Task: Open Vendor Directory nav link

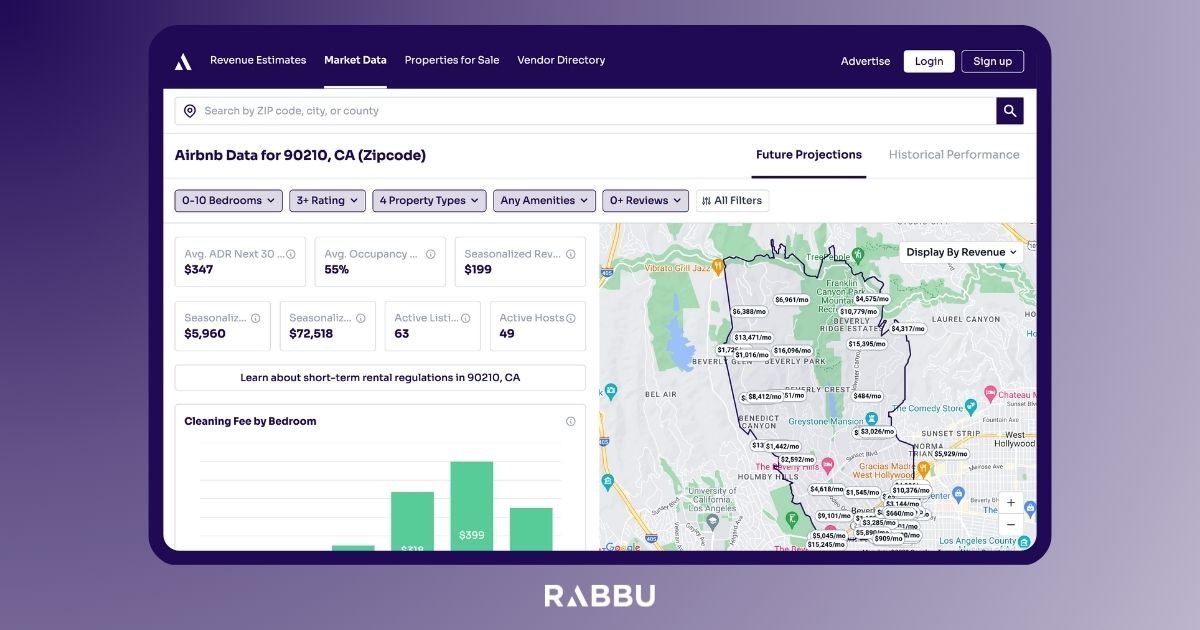Action: pos(561,60)
